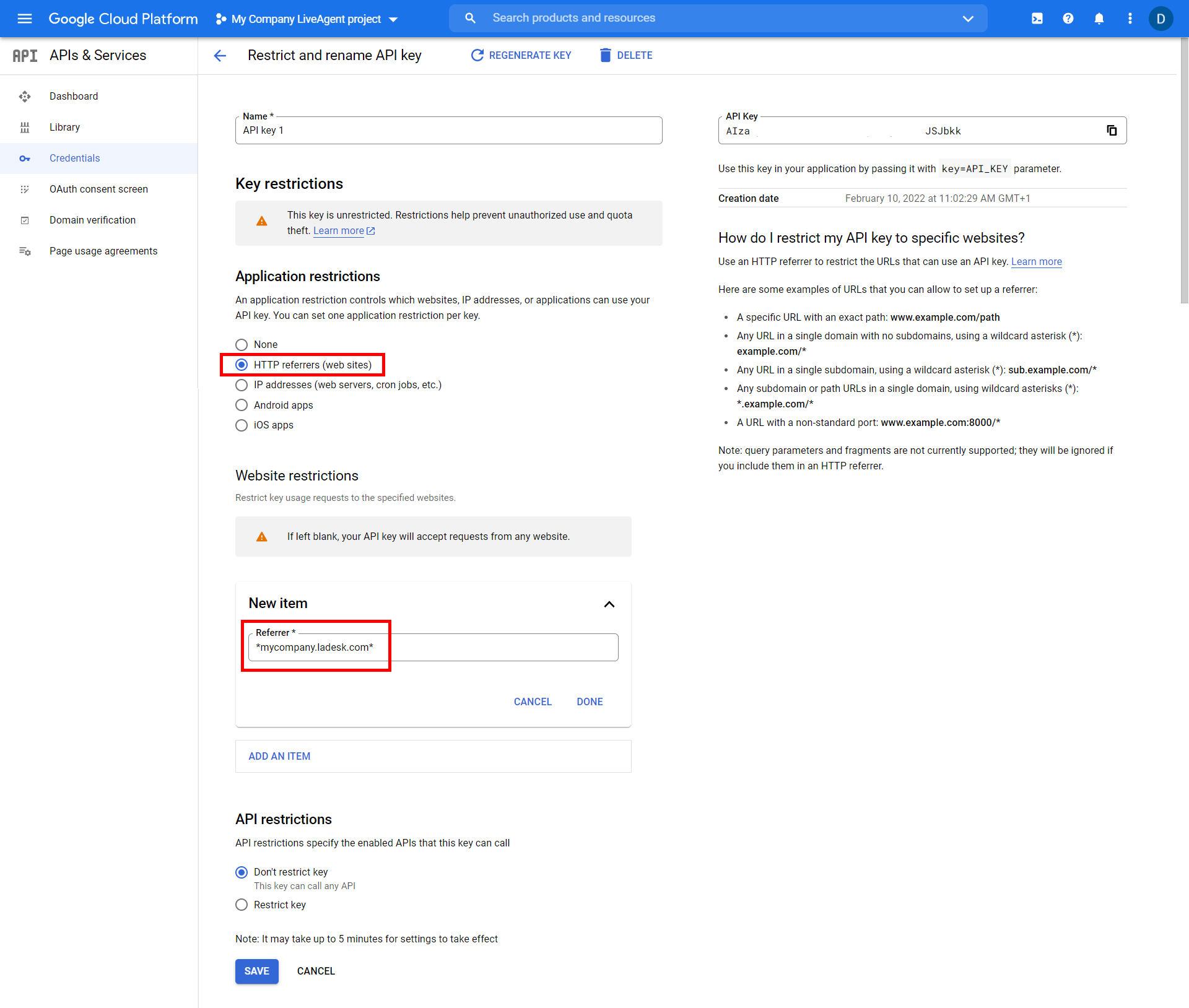
Task: Click the DELETE trash button
Action: [625, 55]
